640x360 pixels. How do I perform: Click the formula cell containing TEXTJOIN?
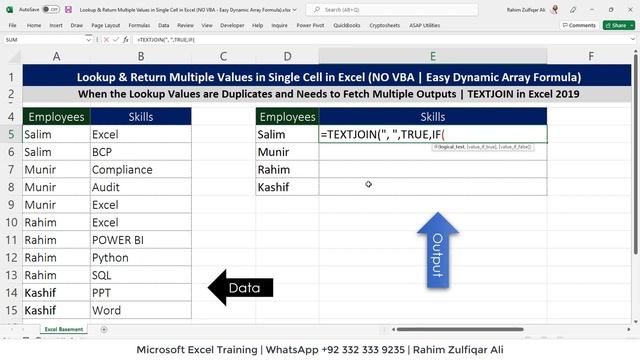[433, 134]
